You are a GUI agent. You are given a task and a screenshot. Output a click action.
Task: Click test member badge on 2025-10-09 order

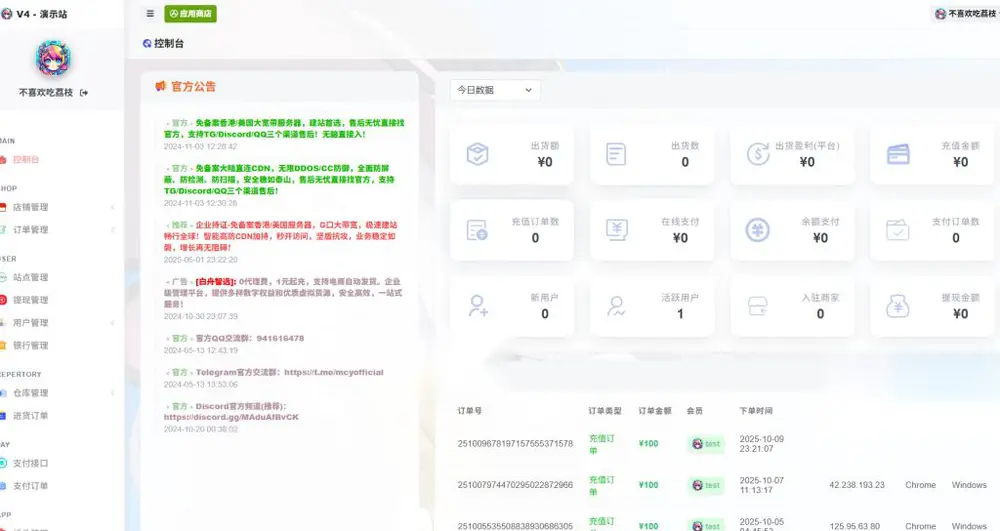coord(706,444)
